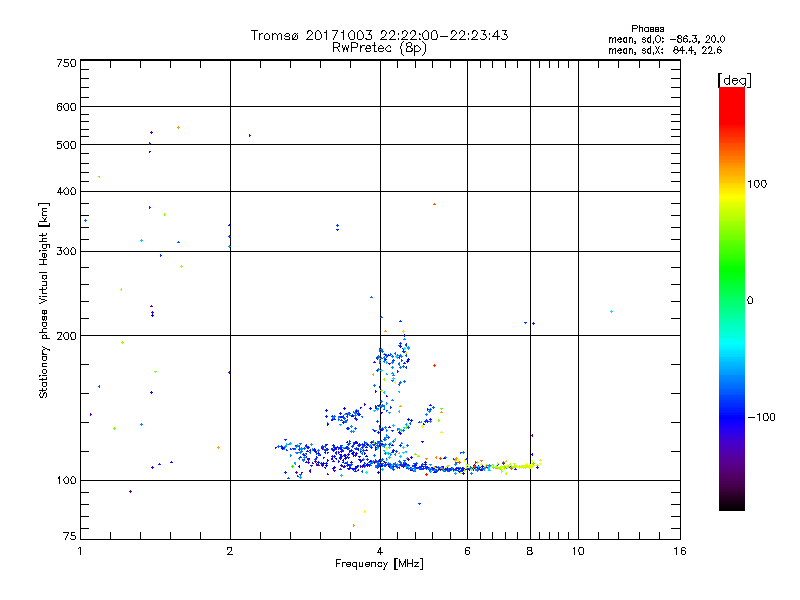The width and height of the screenshot is (800, 600).
Task: Click the isolated cyan point near 12 MHz
Action: 611,312
